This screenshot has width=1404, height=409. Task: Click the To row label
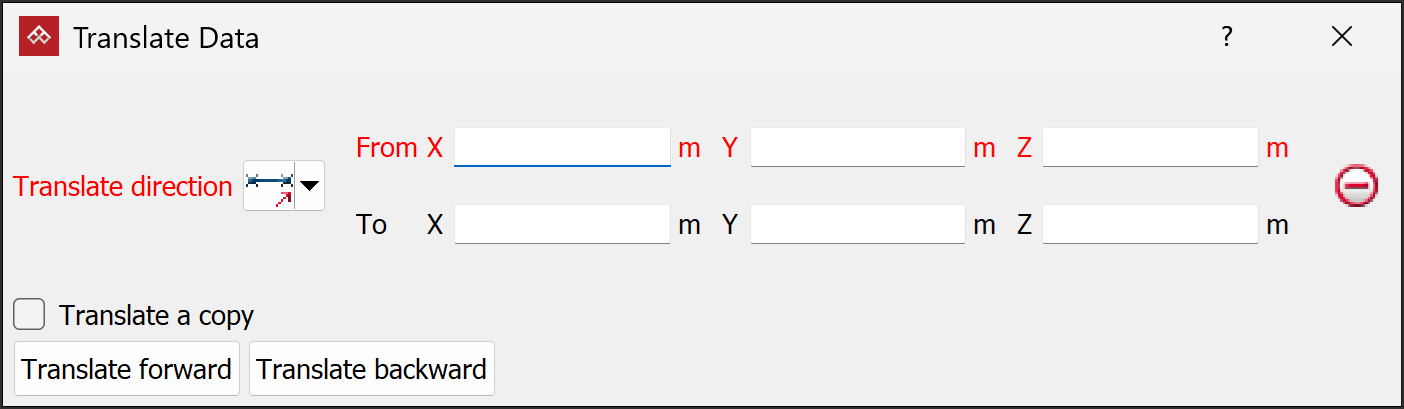(371, 225)
